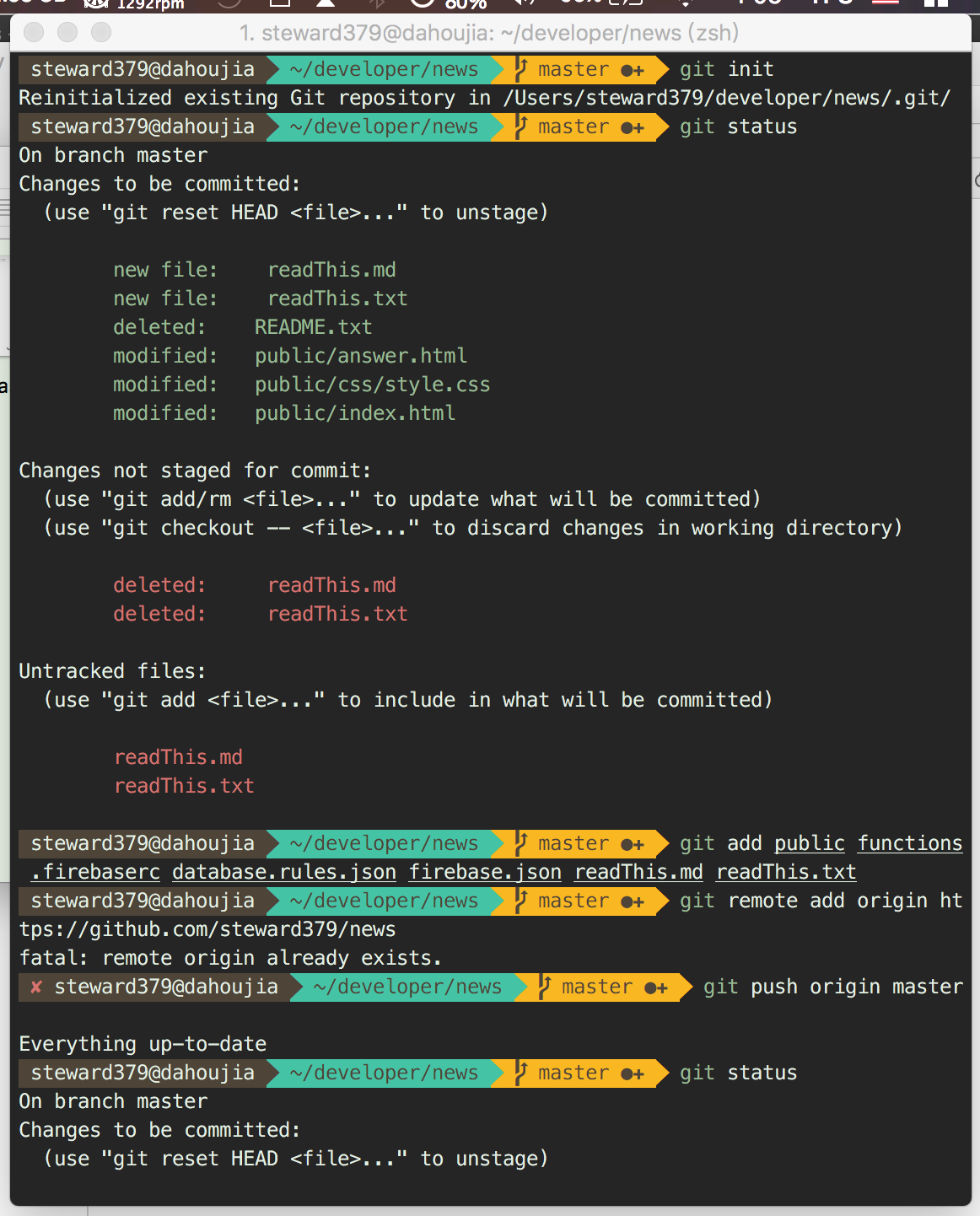Screen dimensions: 980x1216
Task: Click the Everything up-to-date output line
Action: [x=142, y=1043]
